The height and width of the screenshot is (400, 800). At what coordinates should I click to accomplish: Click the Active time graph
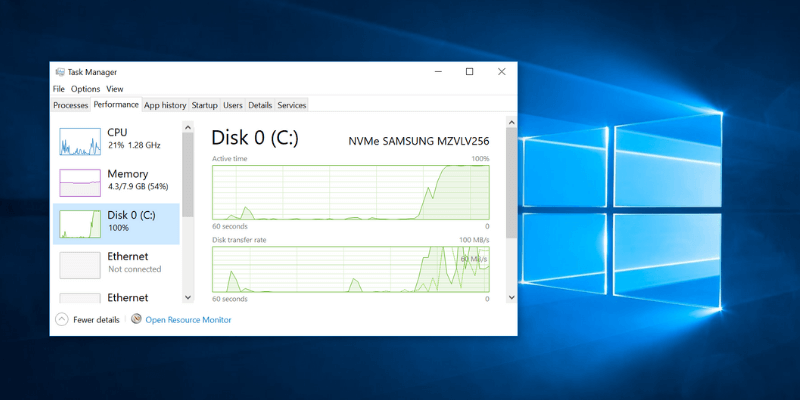pos(351,192)
